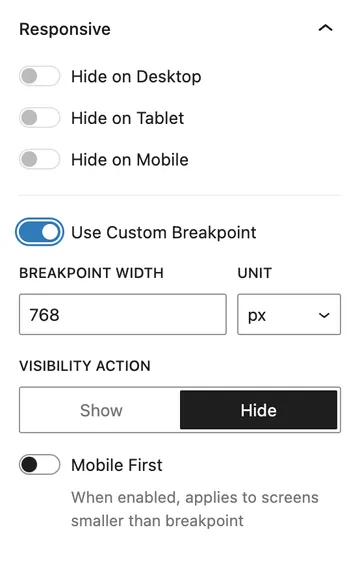Click the Breakpoint Width field label

(x=91, y=273)
